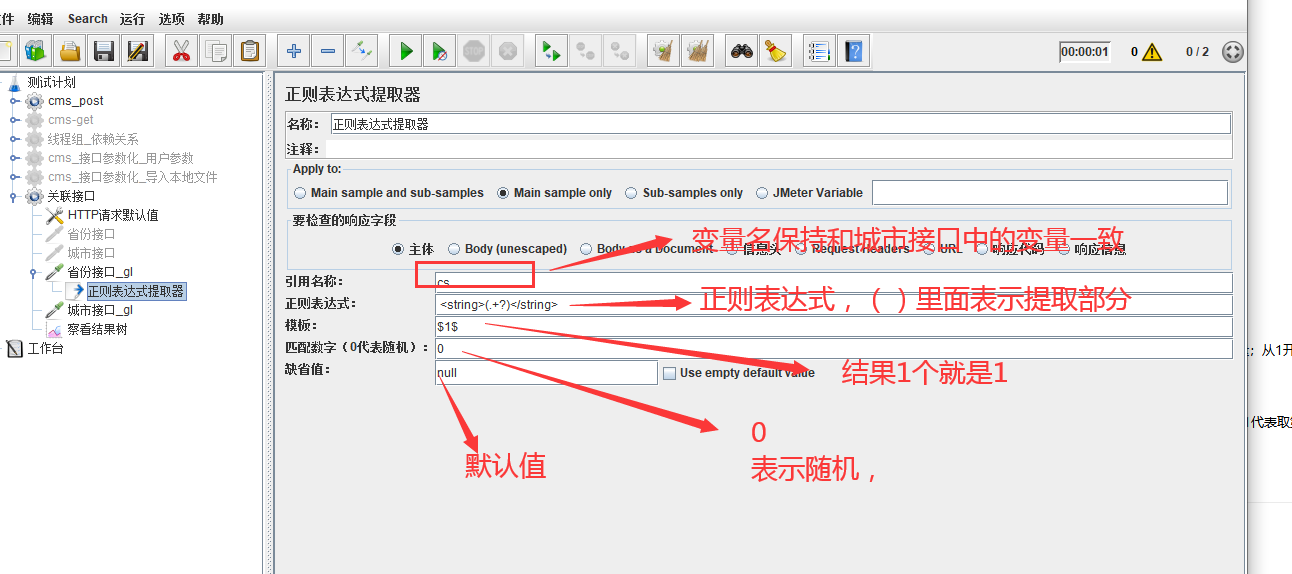Select 工作台 in the tree
The height and width of the screenshot is (574, 1292).
[x=45, y=349]
